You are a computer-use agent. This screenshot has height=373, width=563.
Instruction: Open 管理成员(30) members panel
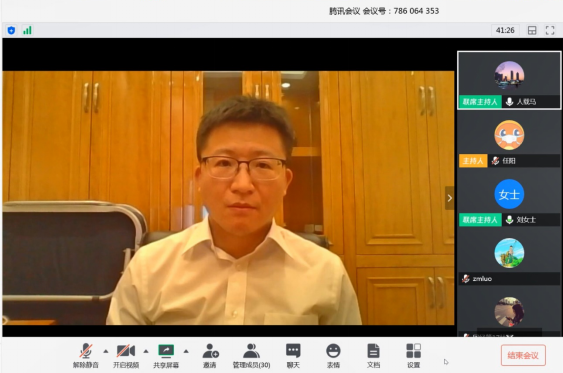point(251,355)
